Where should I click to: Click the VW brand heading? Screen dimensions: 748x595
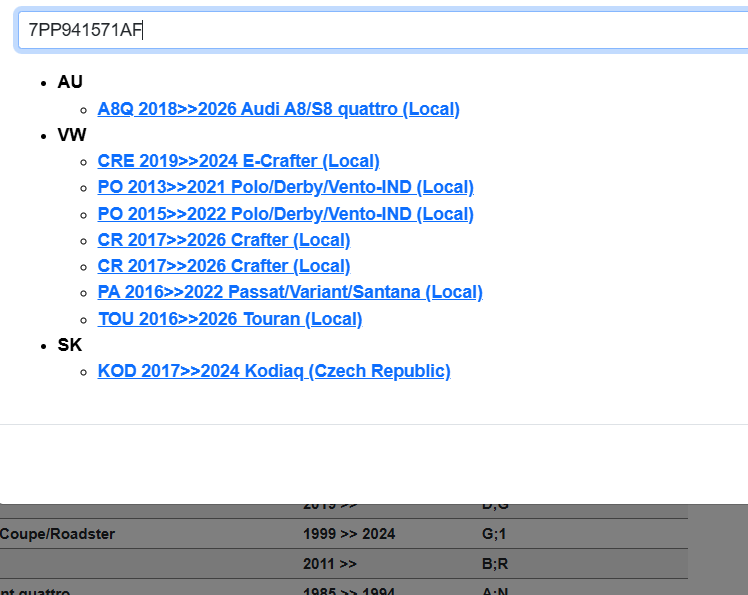point(71,134)
